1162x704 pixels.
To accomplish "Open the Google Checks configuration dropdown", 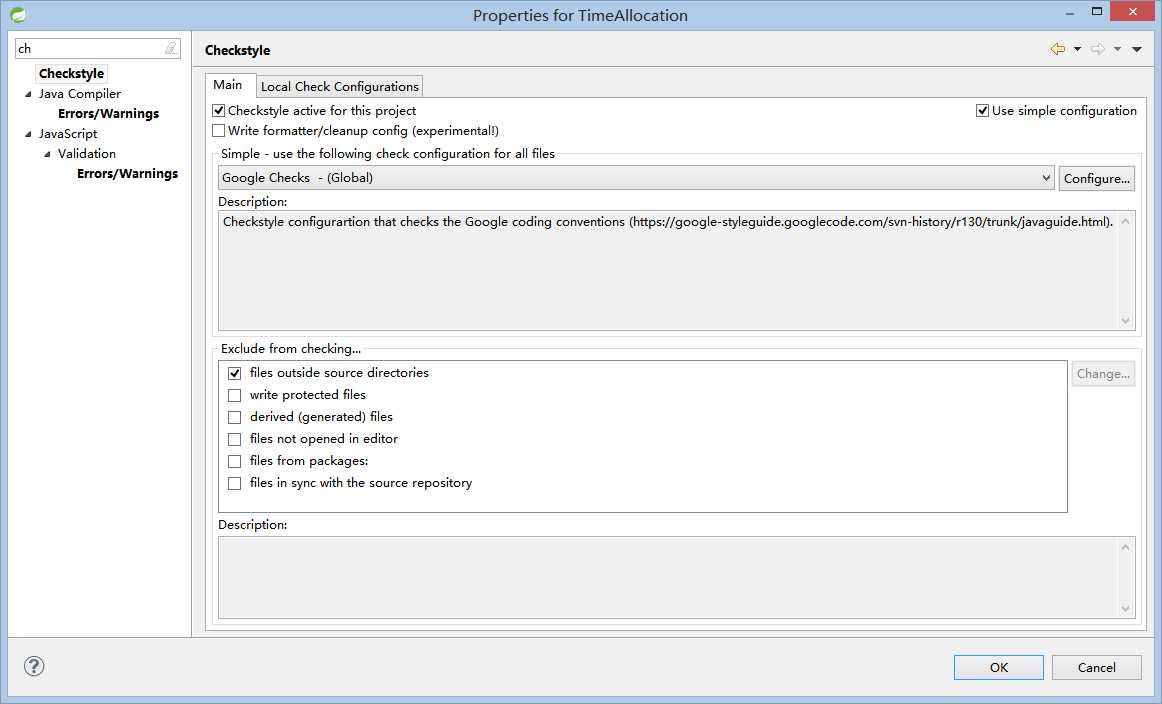I will click(x=636, y=178).
